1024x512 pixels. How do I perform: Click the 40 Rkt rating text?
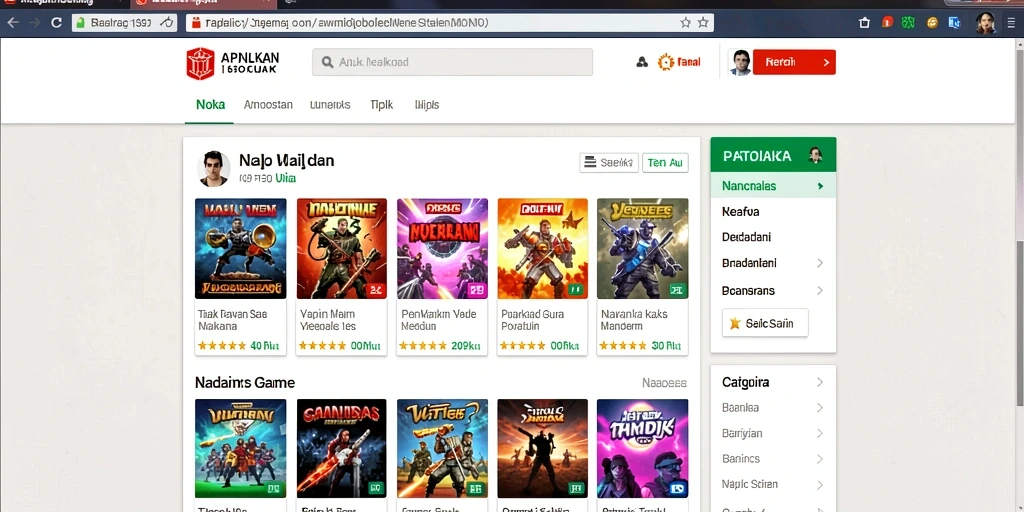pyautogui.click(x=265, y=345)
